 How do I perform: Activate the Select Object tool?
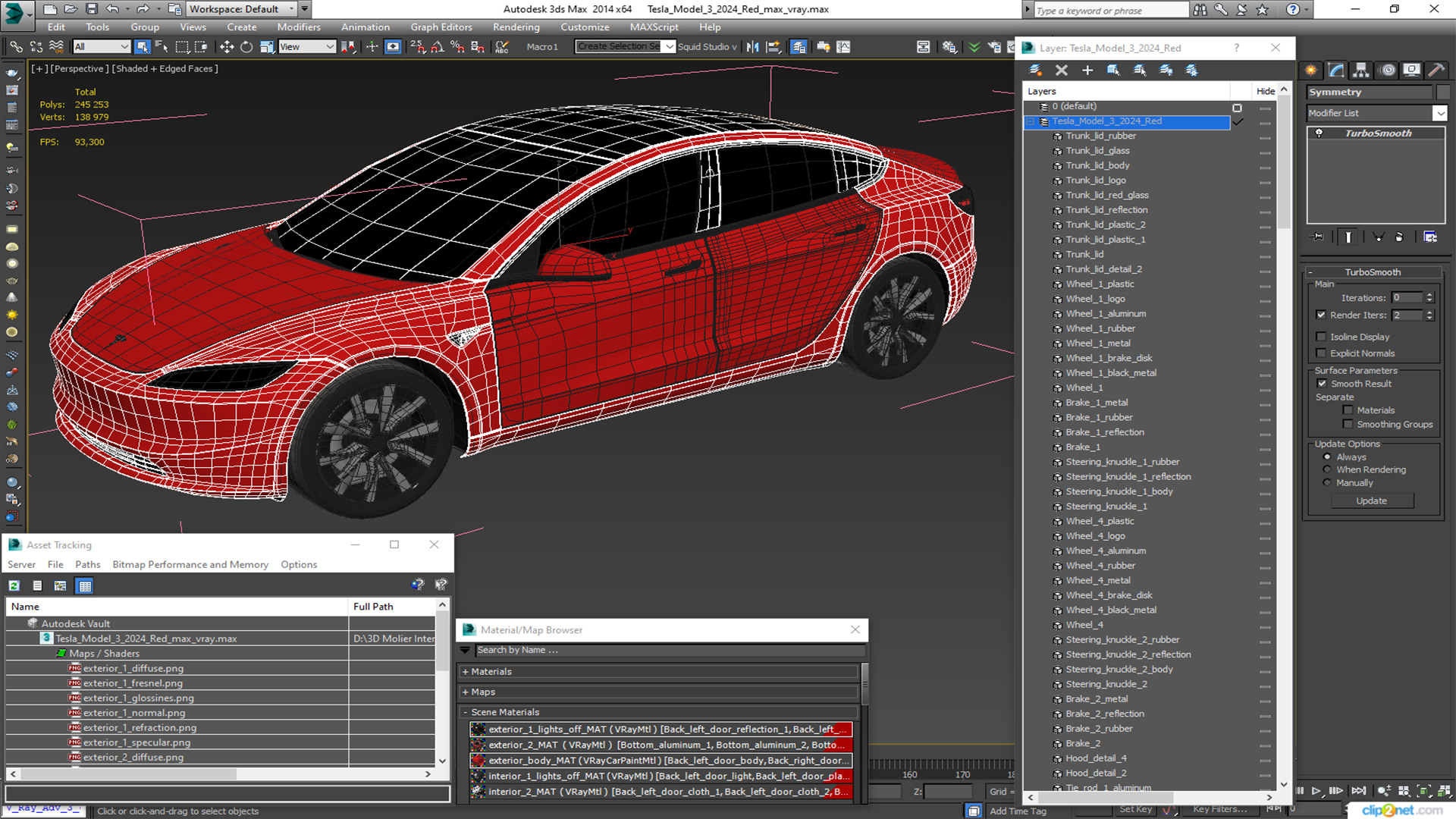[142, 47]
